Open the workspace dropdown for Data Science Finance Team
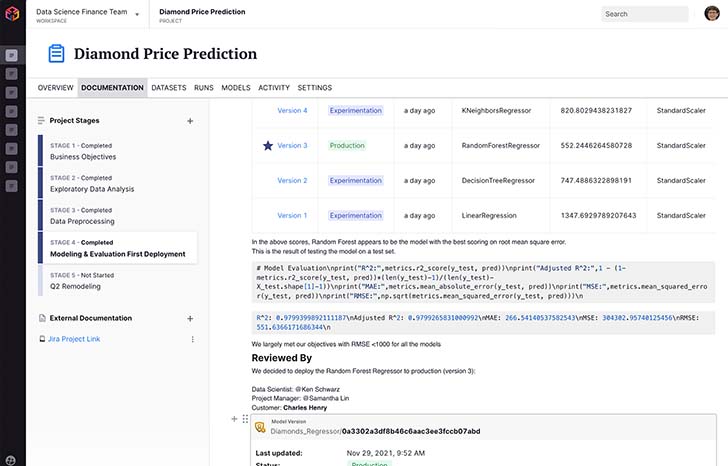728x466 pixels. (x=137, y=14)
